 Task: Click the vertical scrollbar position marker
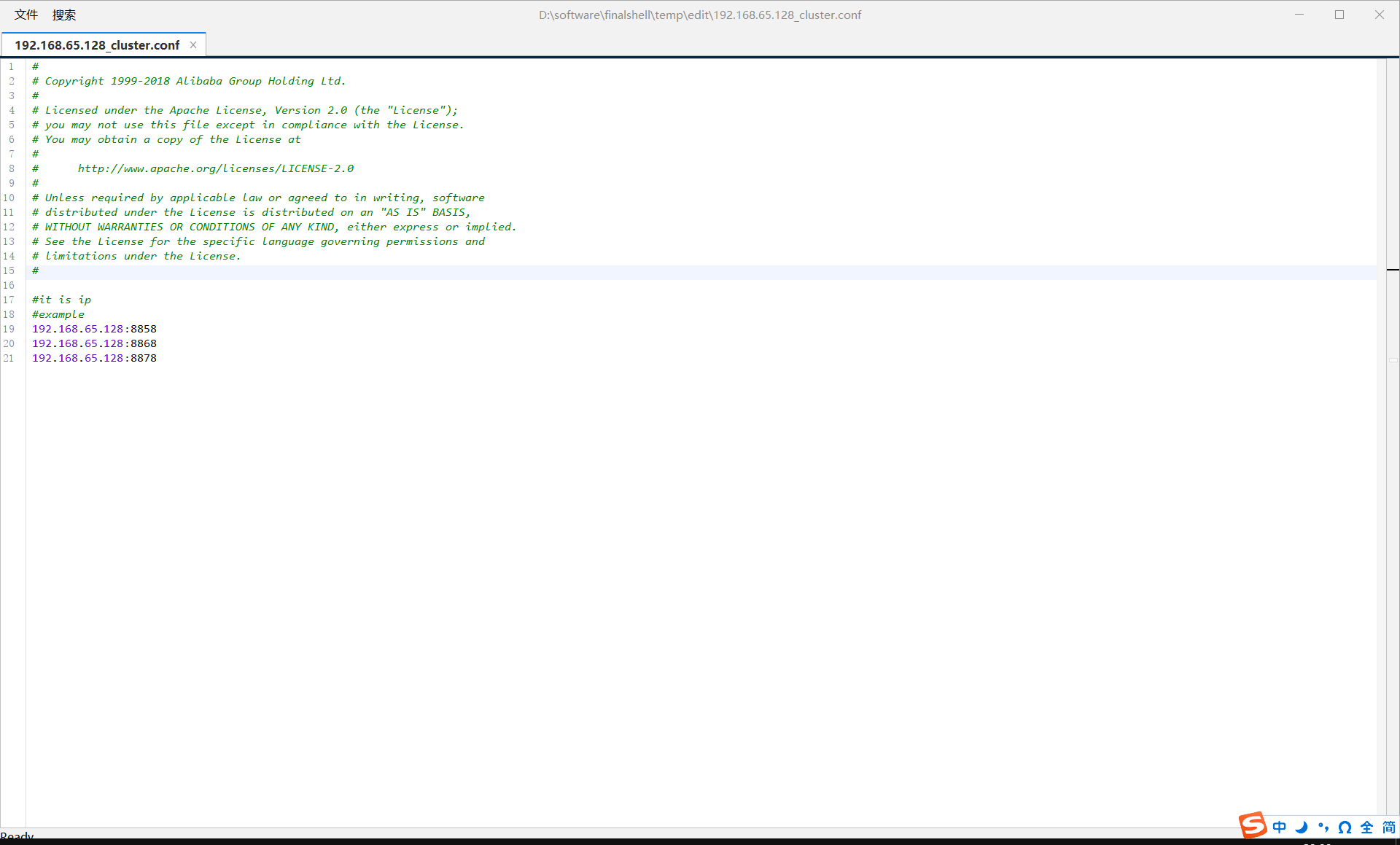pyautogui.click(x=1393, y=270)
